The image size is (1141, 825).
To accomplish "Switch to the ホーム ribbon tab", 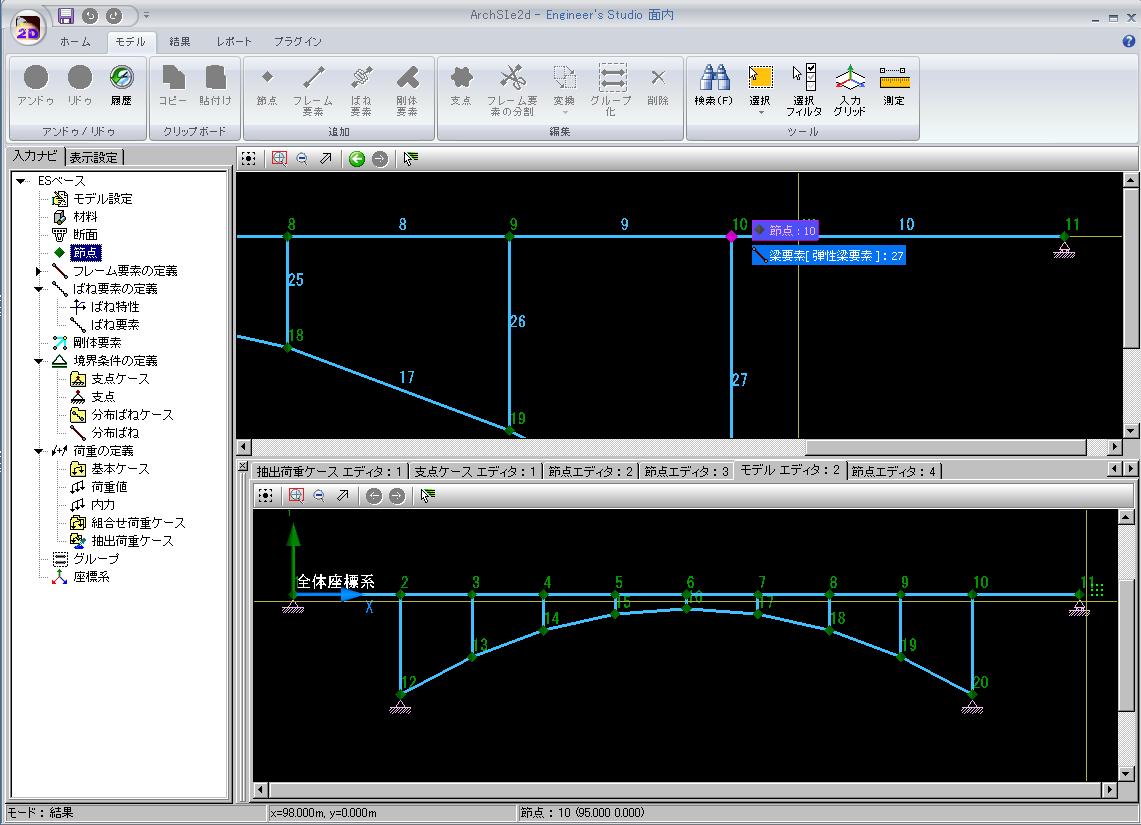I will pos(76,41).
